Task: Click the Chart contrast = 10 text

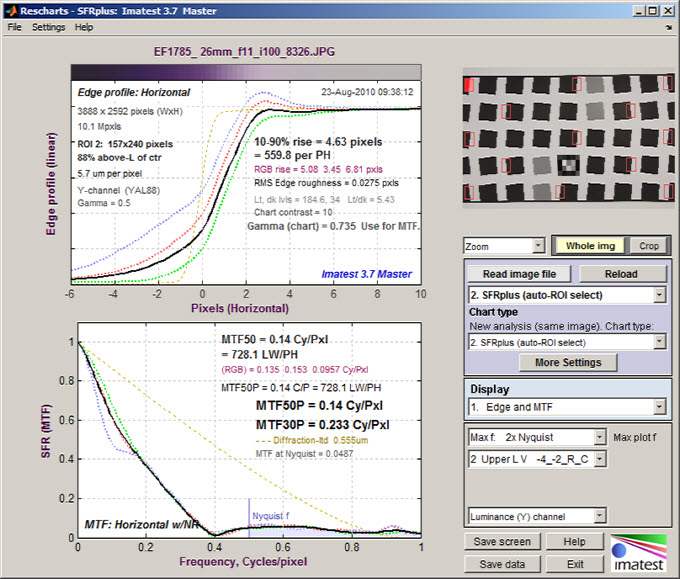Action: [293, 212]
